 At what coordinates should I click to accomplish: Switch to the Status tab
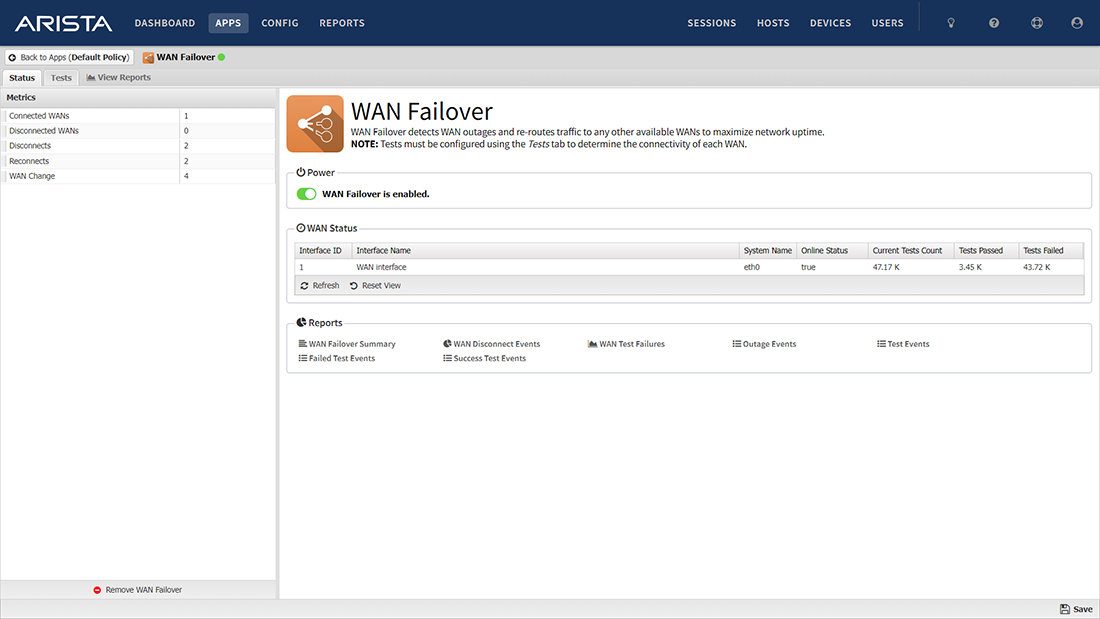coord(22,78)
